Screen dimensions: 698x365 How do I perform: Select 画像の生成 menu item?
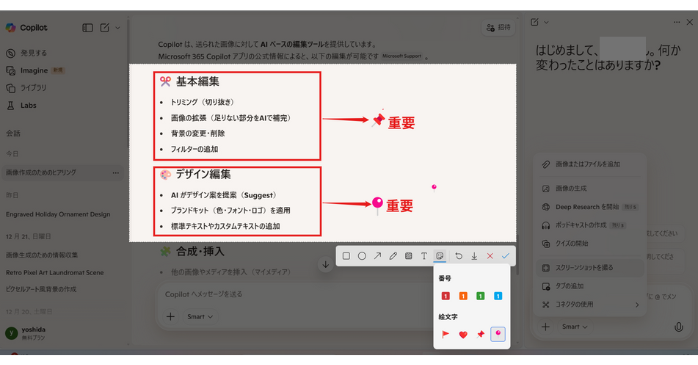coord(589,188)
